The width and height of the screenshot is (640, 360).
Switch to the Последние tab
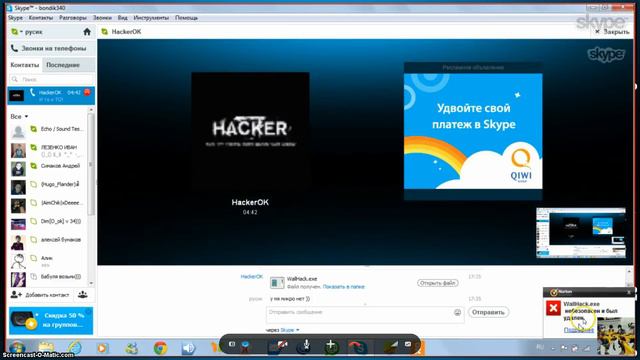[63, 65]
